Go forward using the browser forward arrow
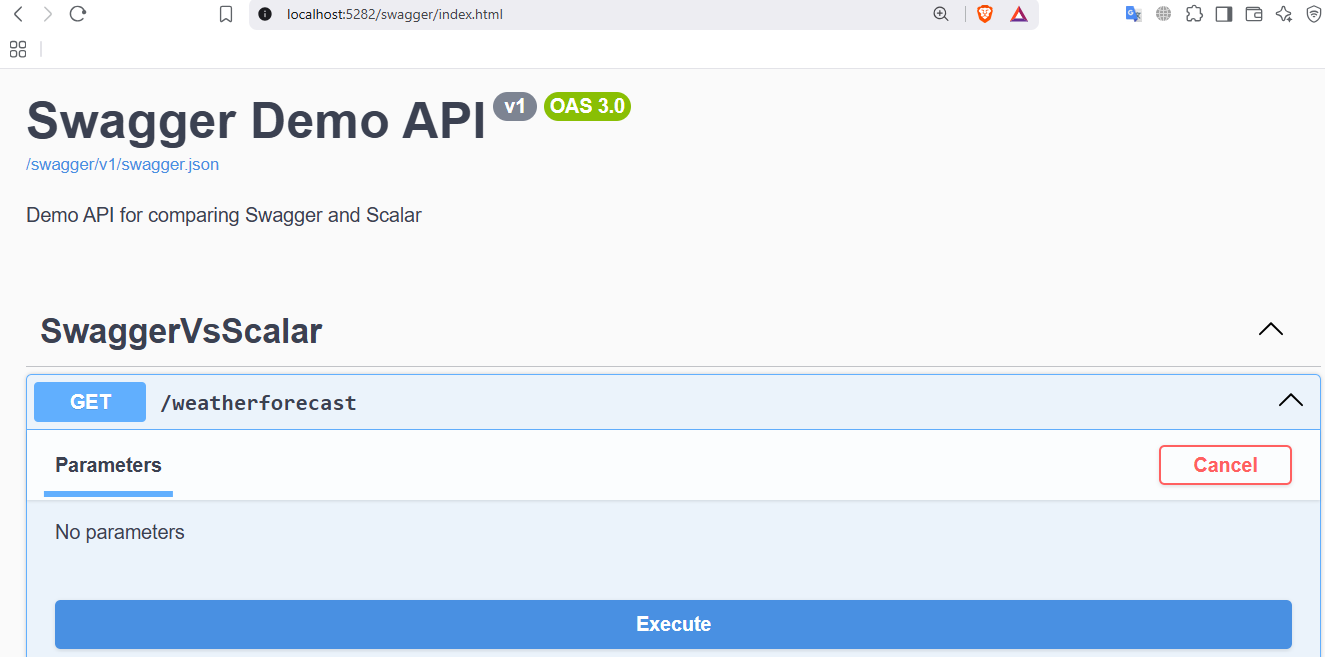Viewport: 1325px width, 657px height. point(48,14)
